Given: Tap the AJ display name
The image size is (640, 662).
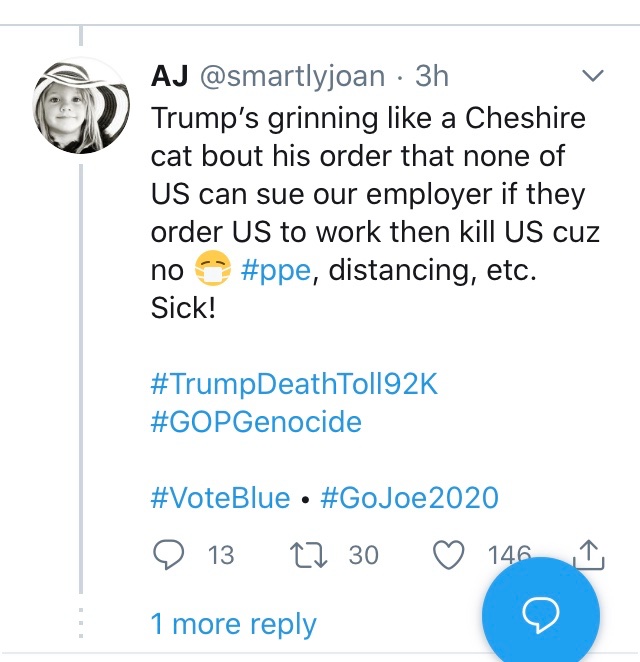Looking at the screenshot, I should coord(170,77).
